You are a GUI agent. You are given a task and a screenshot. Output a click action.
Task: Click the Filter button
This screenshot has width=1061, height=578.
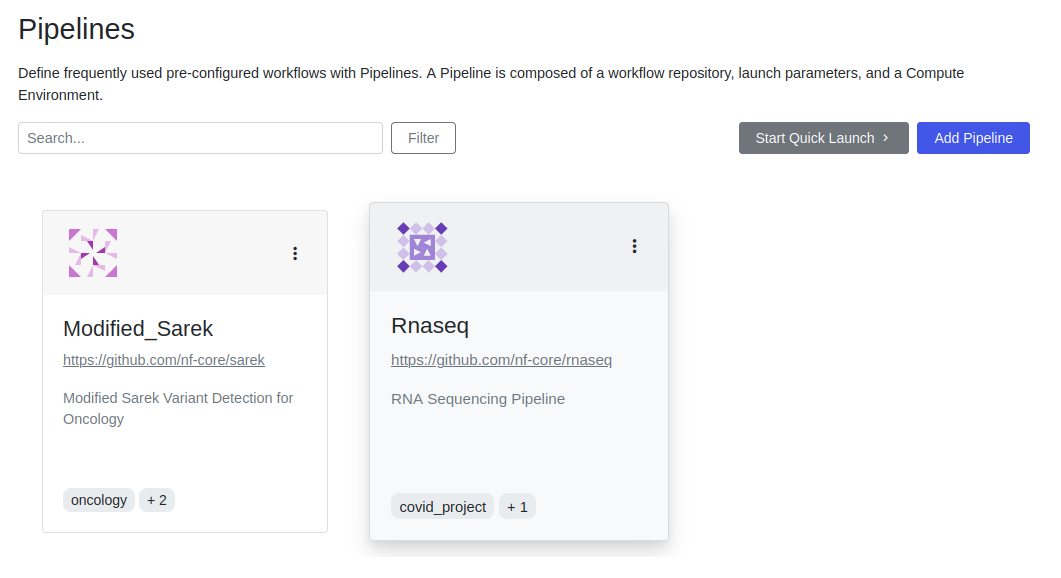[x=423, y=138]
